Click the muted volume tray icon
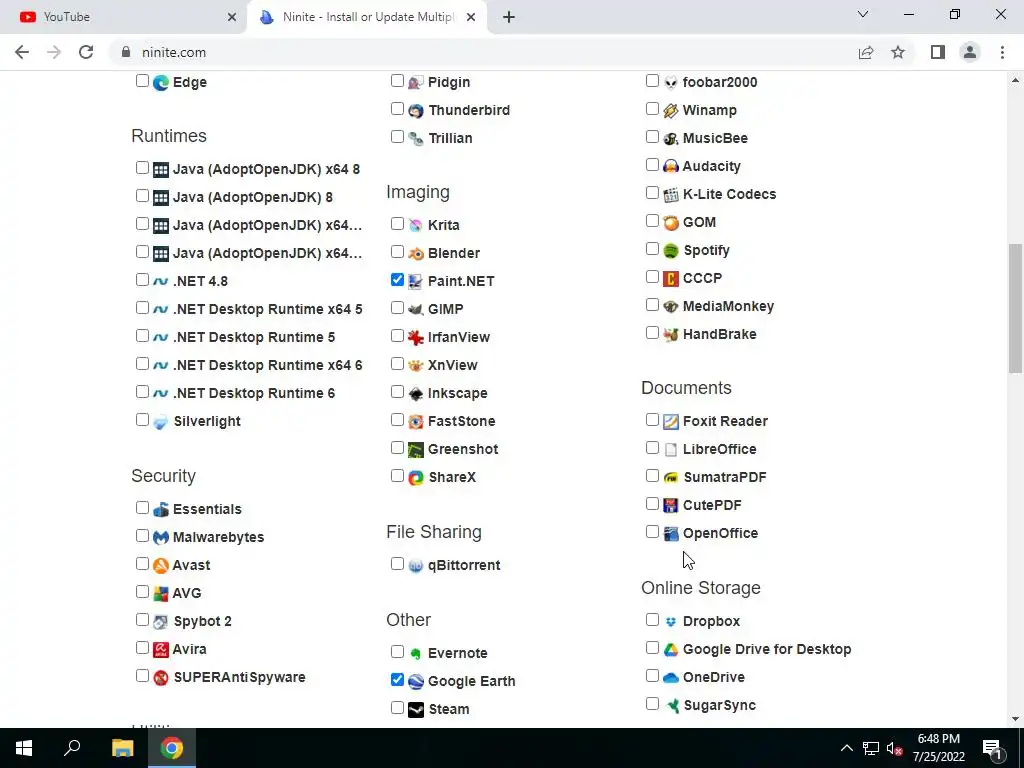Image resolution: width=1024 pixels, height=768 pixels. (895, 748)
